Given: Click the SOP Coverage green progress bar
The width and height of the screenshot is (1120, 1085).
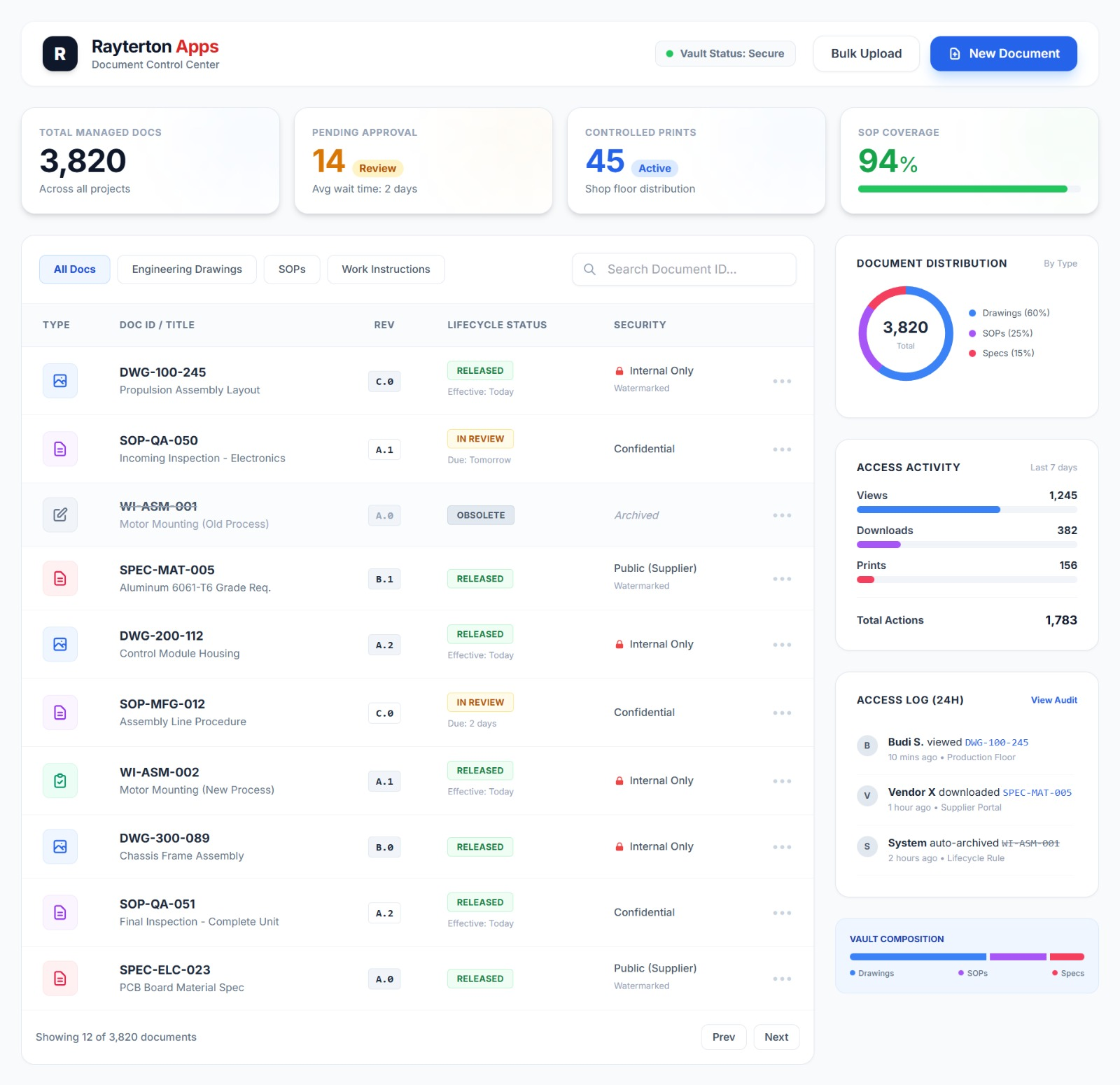Looking at the screenshot, I should (x=962, y=189).
